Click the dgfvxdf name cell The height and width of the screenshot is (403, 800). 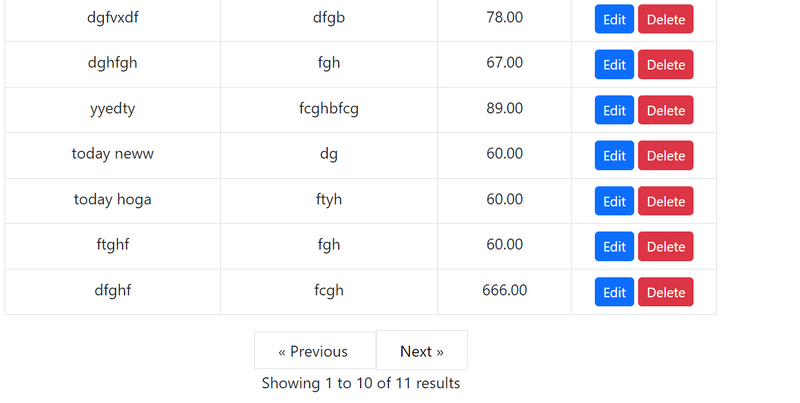click(x=113, y=17)
